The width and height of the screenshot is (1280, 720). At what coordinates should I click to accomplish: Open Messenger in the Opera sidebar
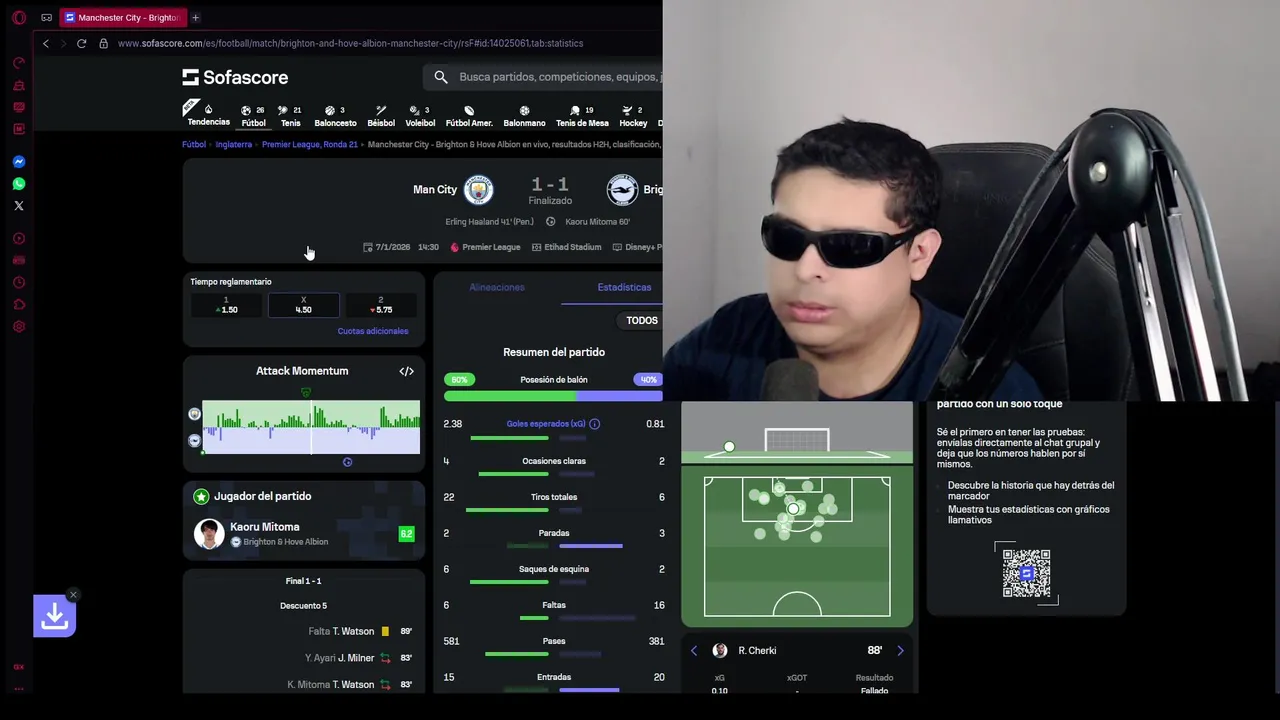19,161
